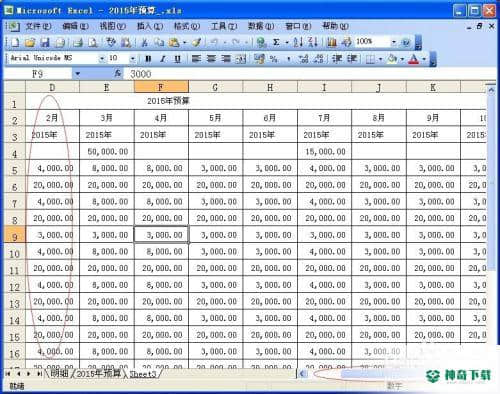Click the Format Painter brush
This screenshot has height=394, width=500.
(x=197, y=42)
